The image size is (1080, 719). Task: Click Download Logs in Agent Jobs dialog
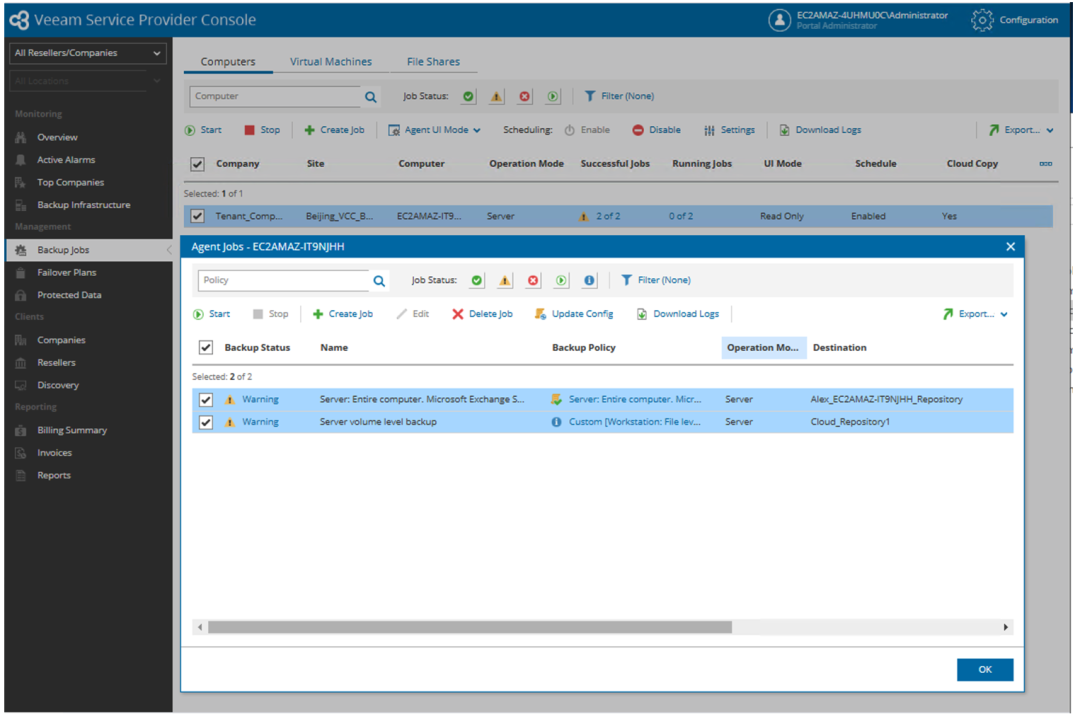tap(678, 314)
